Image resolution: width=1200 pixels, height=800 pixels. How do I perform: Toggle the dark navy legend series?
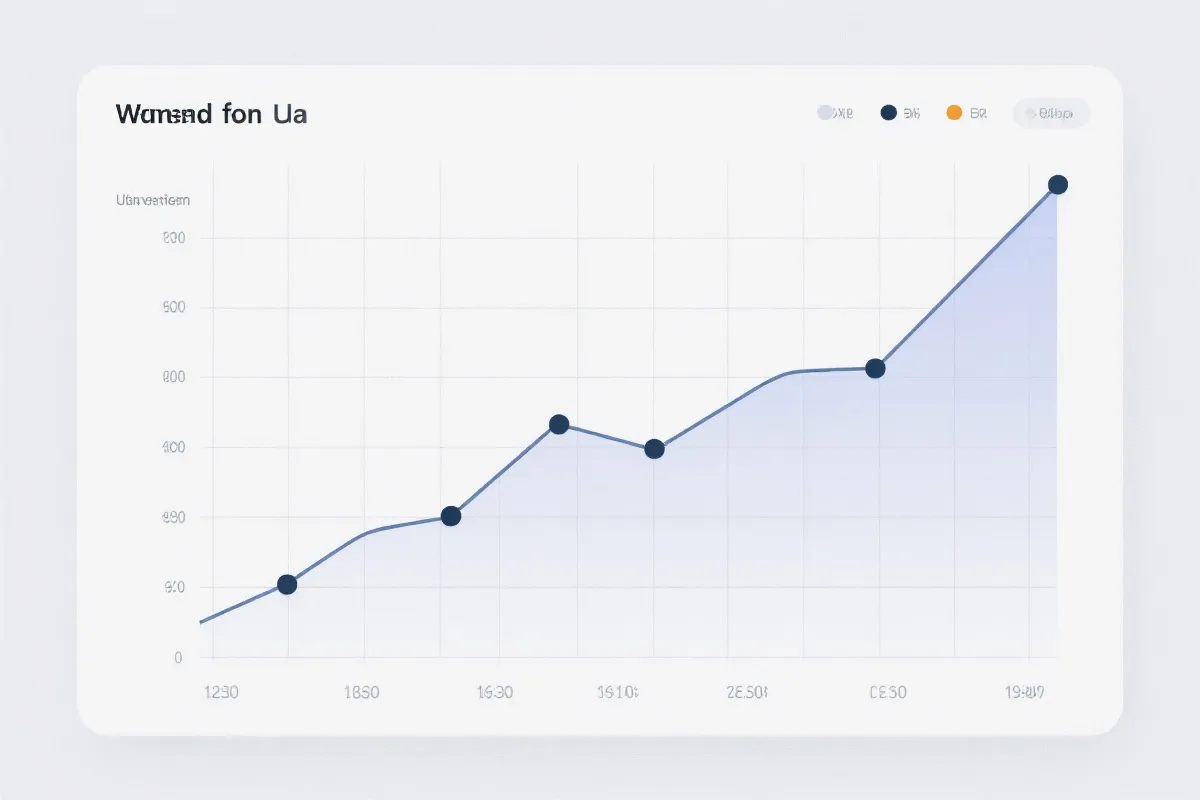[888, 113]
